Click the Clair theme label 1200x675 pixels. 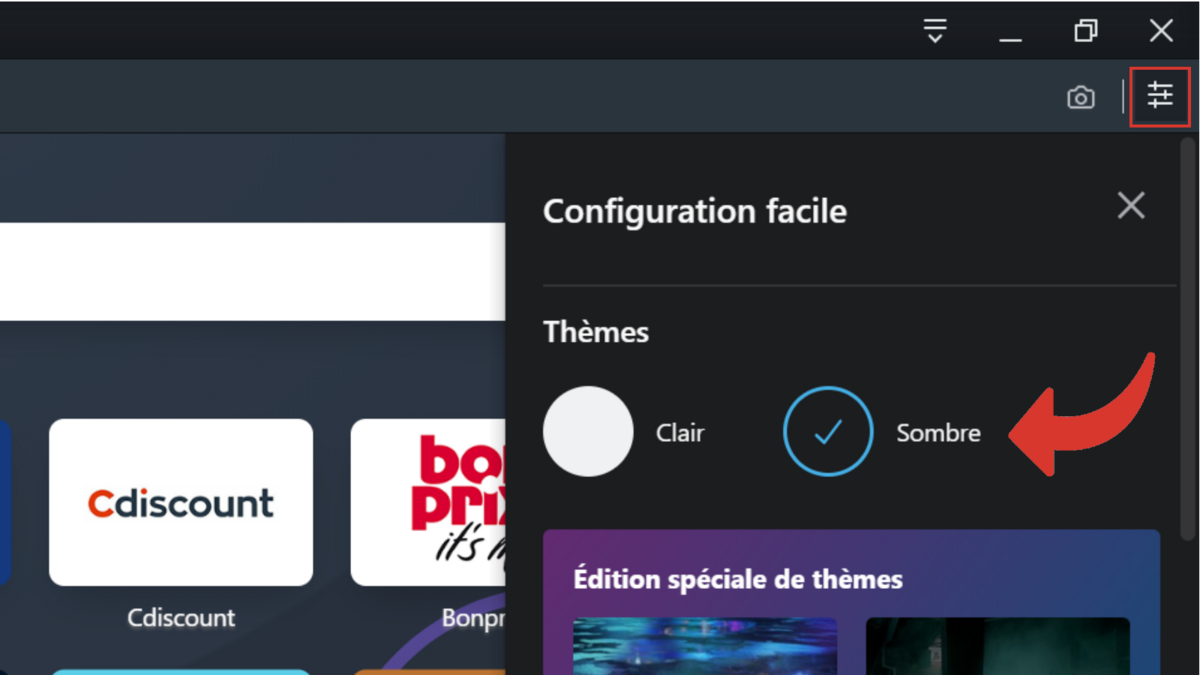tap(680, 433)
